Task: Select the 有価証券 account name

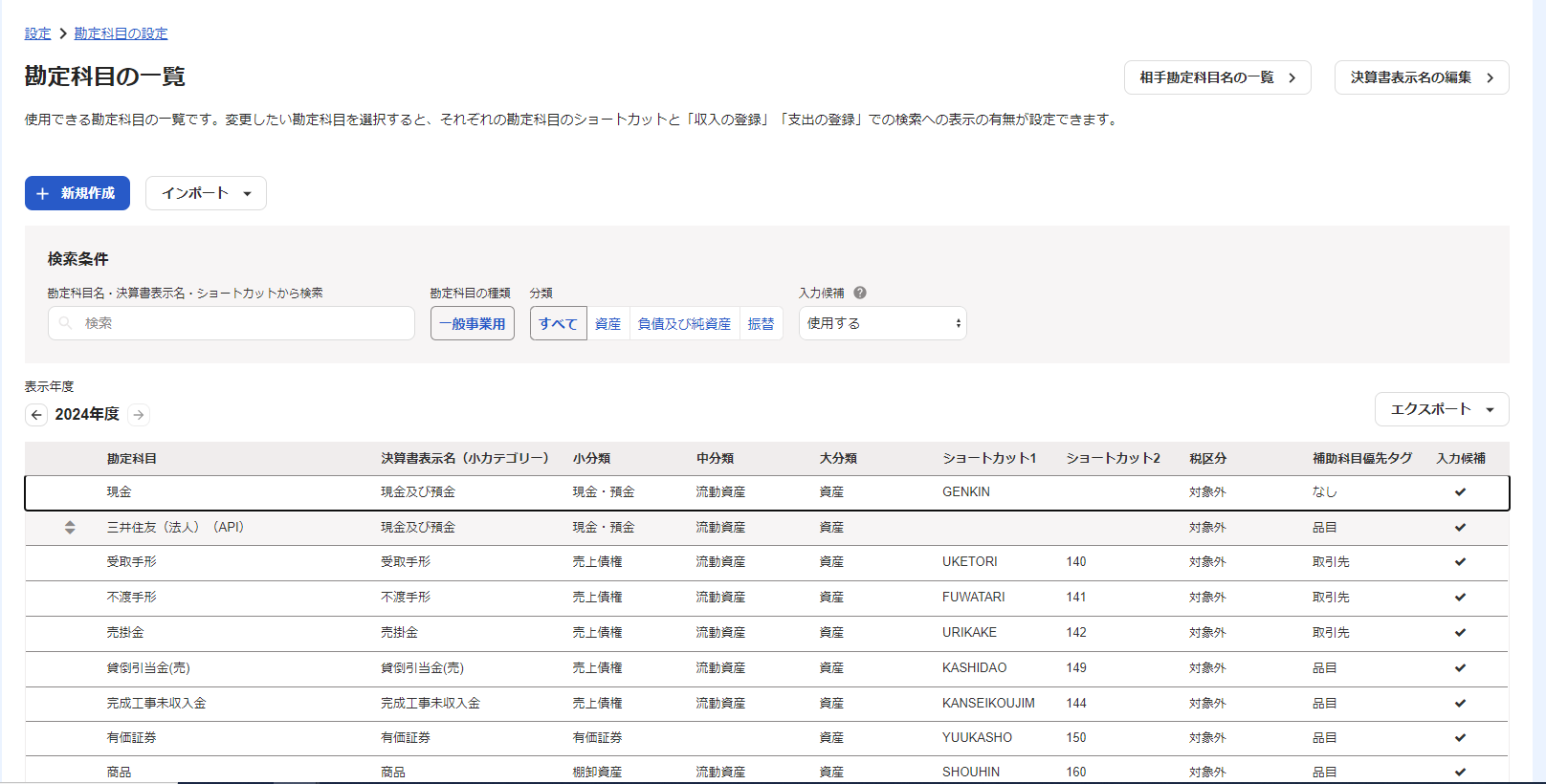Action: pyautogui.click(x=132, y=737)
